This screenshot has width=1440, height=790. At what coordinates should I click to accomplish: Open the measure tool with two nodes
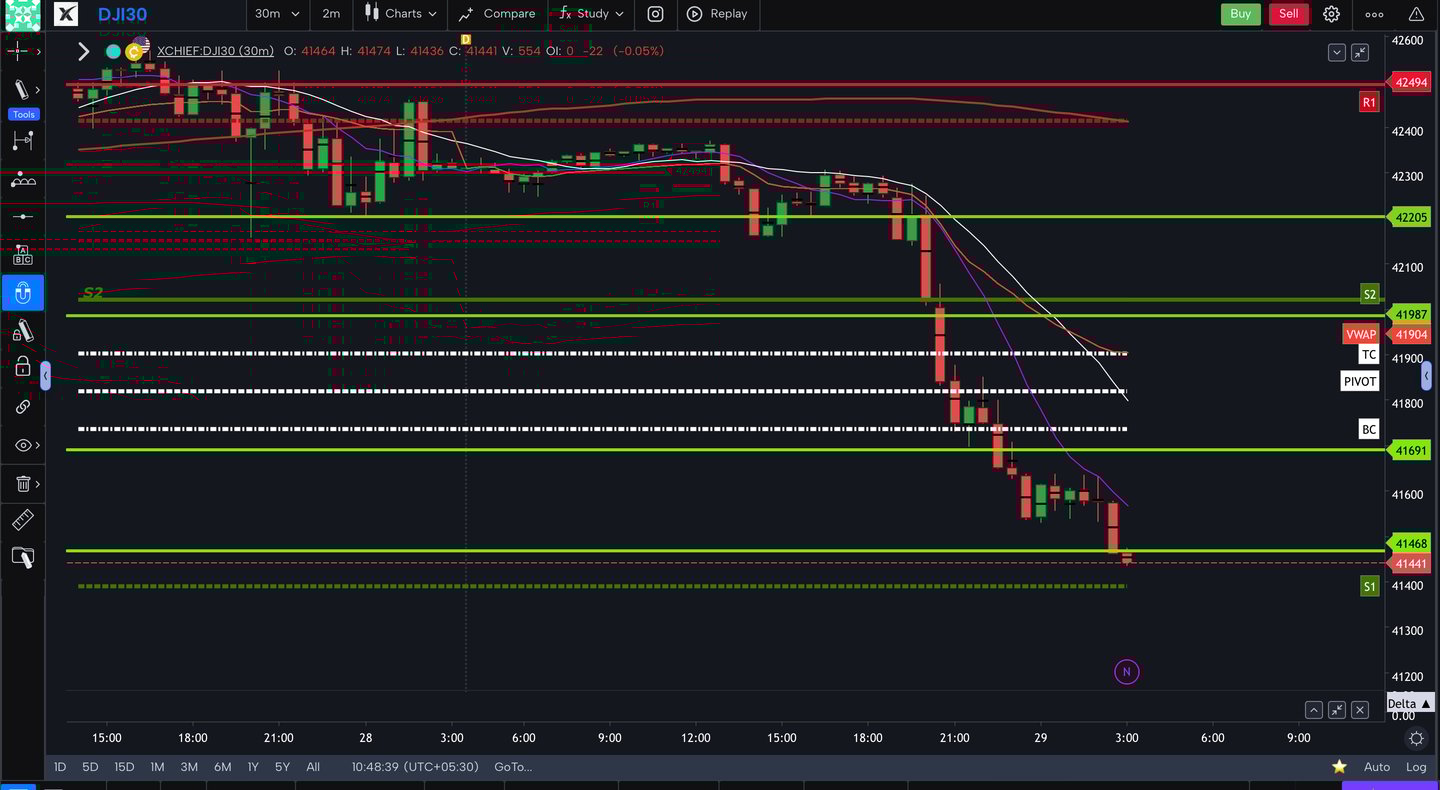(22, 141)
